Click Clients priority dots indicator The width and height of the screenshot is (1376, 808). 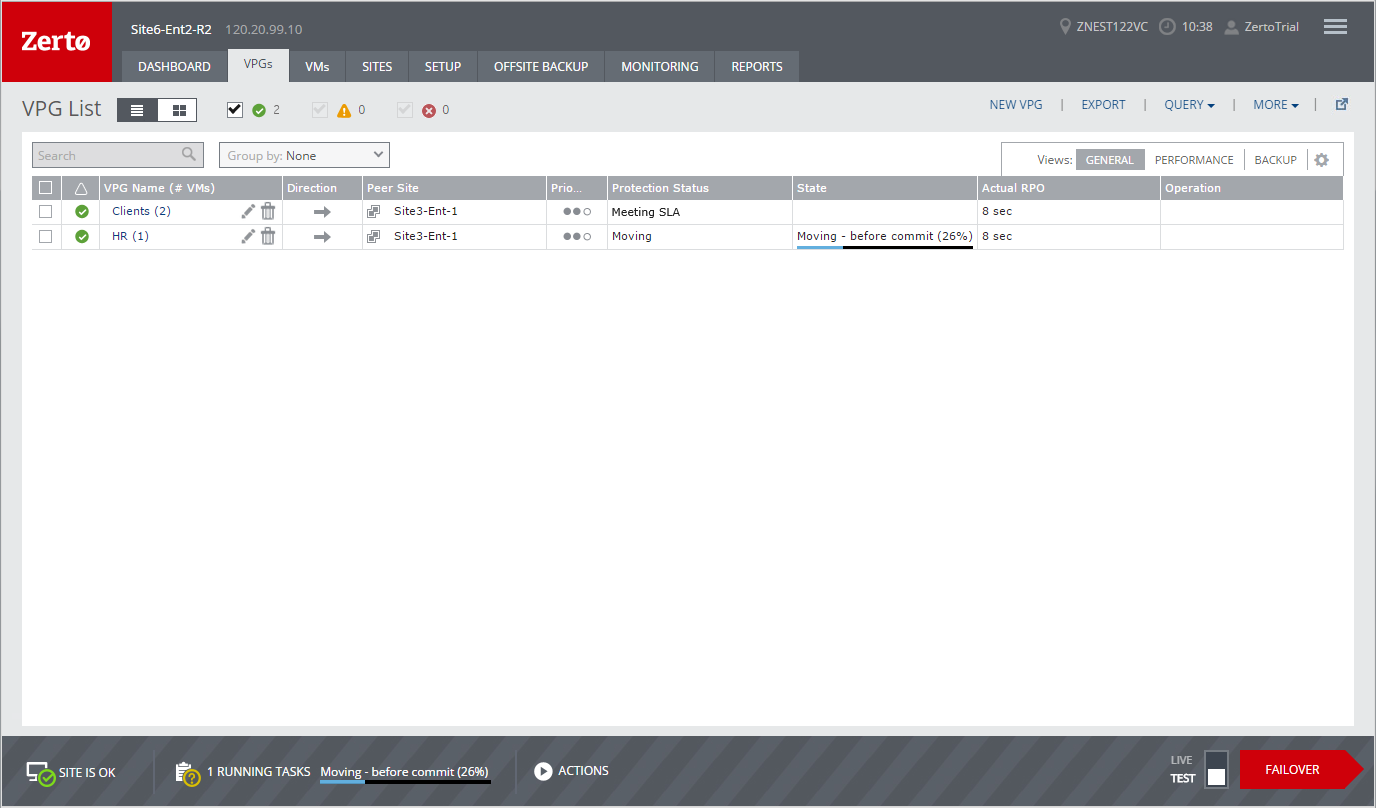[x=577, y=212]
